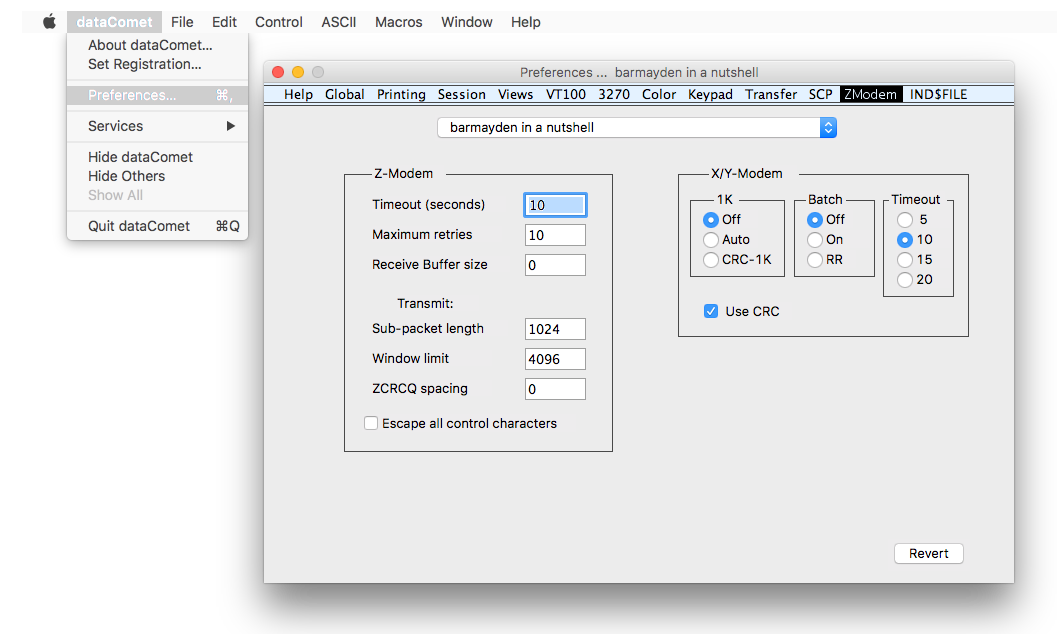The image size is (1057, 634).
Task: Open the Window menu
Action: [x=466, y=22]
